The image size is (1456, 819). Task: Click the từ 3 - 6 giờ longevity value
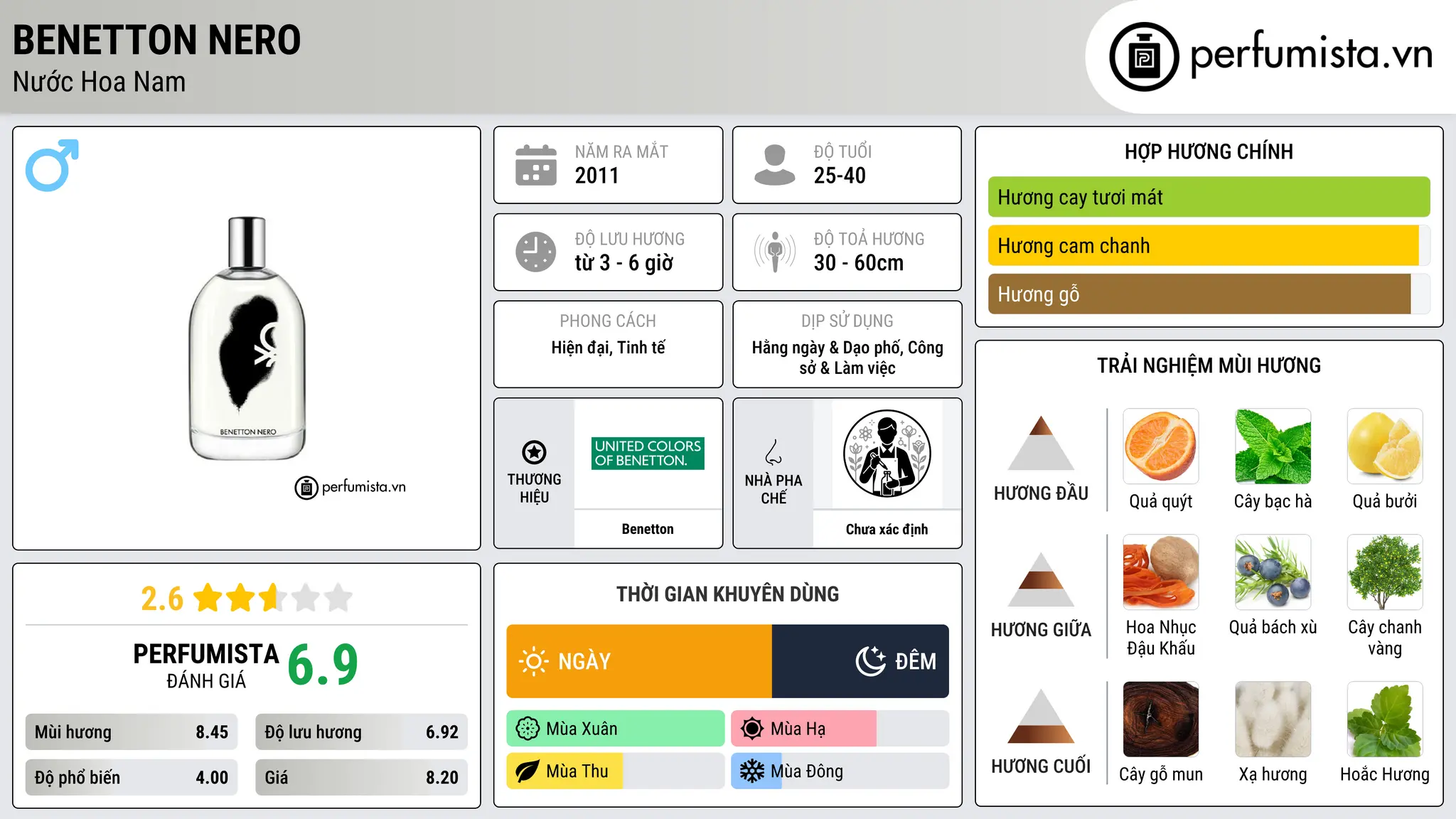tap(624, 263)
